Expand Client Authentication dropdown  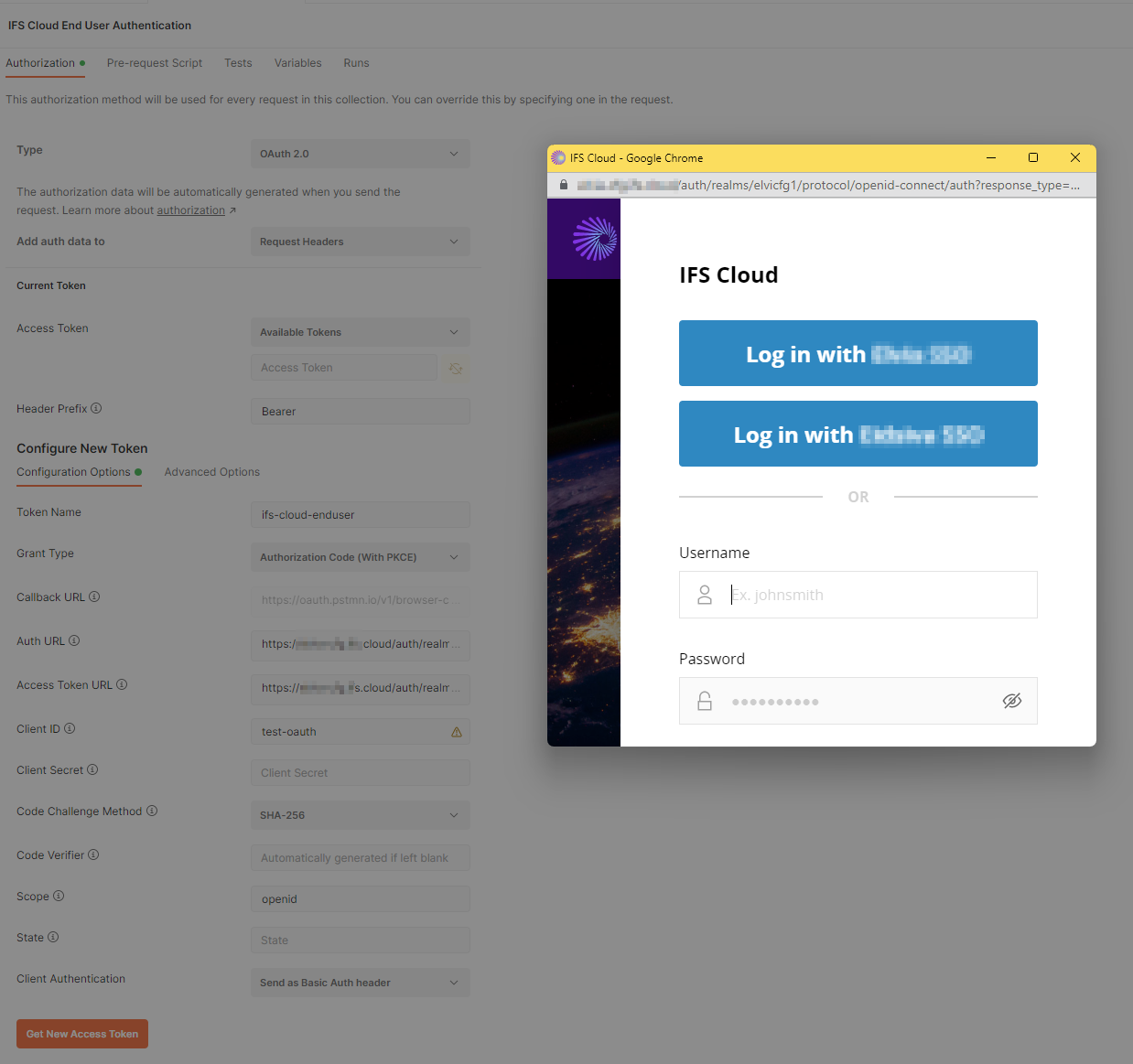point(360,983)
